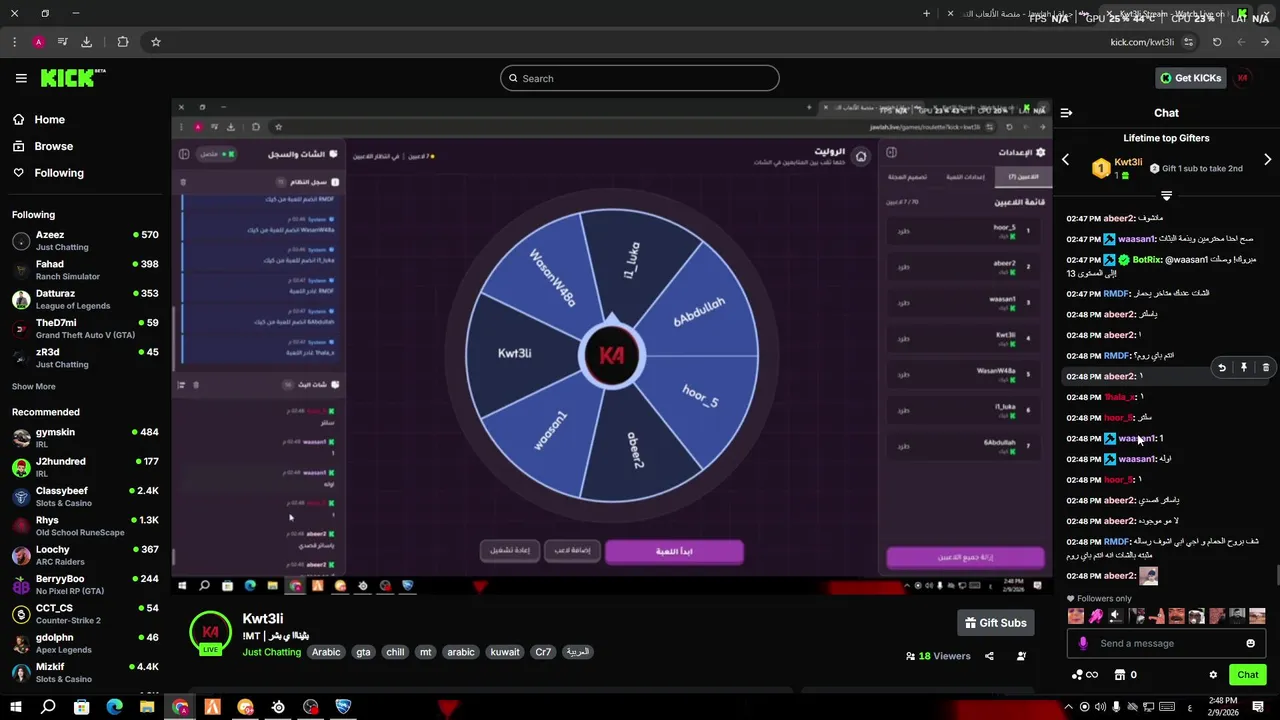Image resolution: width=1280 pixels, height=720 pixels.
Task: Delete the hovered chat message
Action: tap(1265, 368)
